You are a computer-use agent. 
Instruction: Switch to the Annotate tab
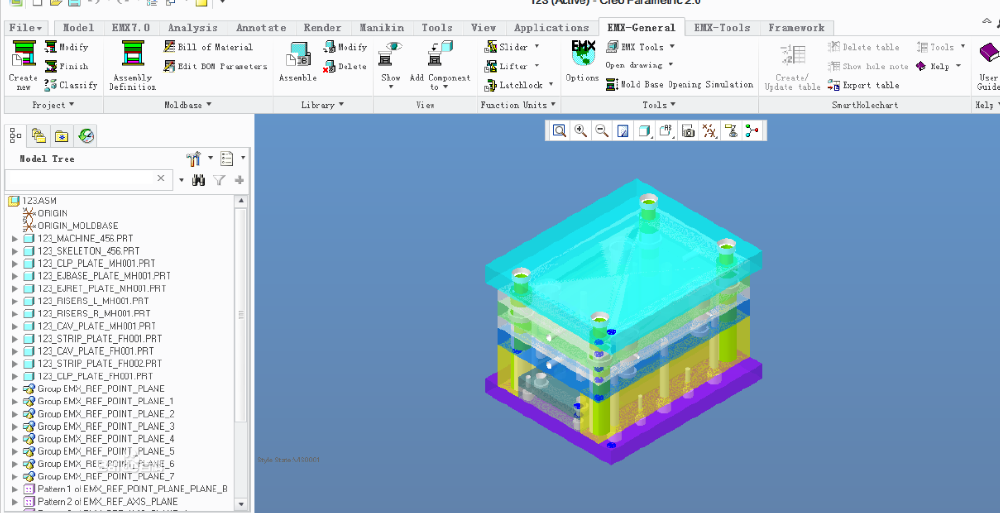pos(261,27)
